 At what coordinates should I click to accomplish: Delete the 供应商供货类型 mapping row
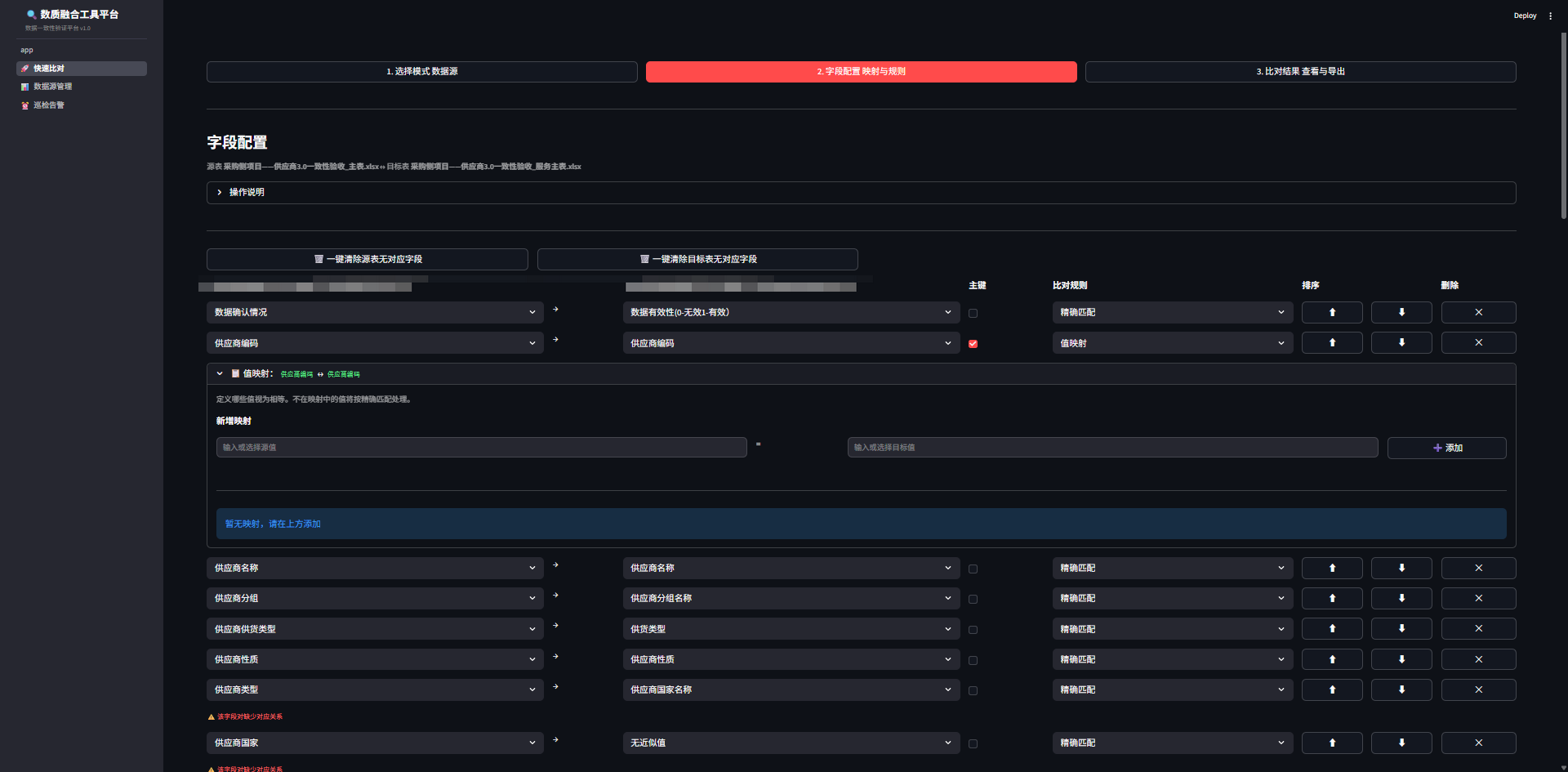[1477, 629]
